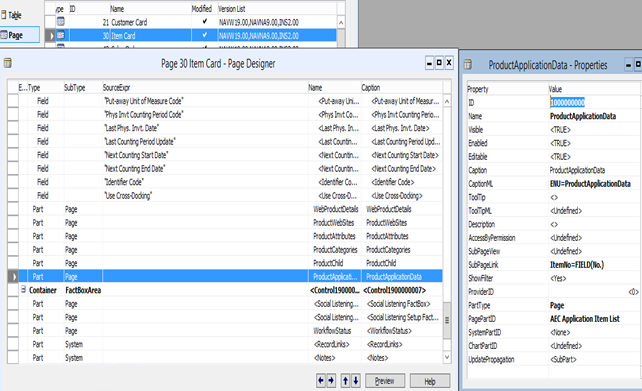Click the ProviderID assist-edit arrow
This screenshot has height=391, width=642.
[x=633, y=292]
